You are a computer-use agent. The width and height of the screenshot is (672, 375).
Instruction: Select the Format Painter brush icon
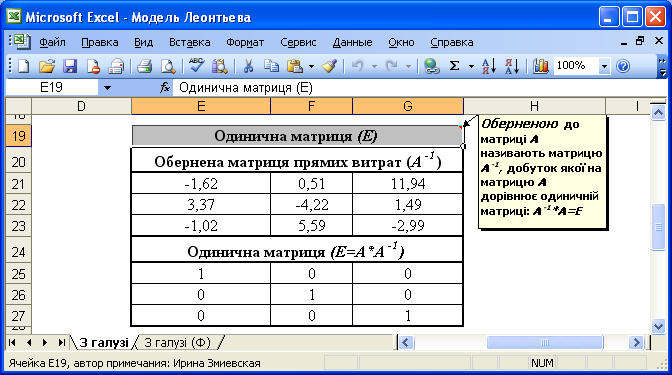[x=329, y=66]
